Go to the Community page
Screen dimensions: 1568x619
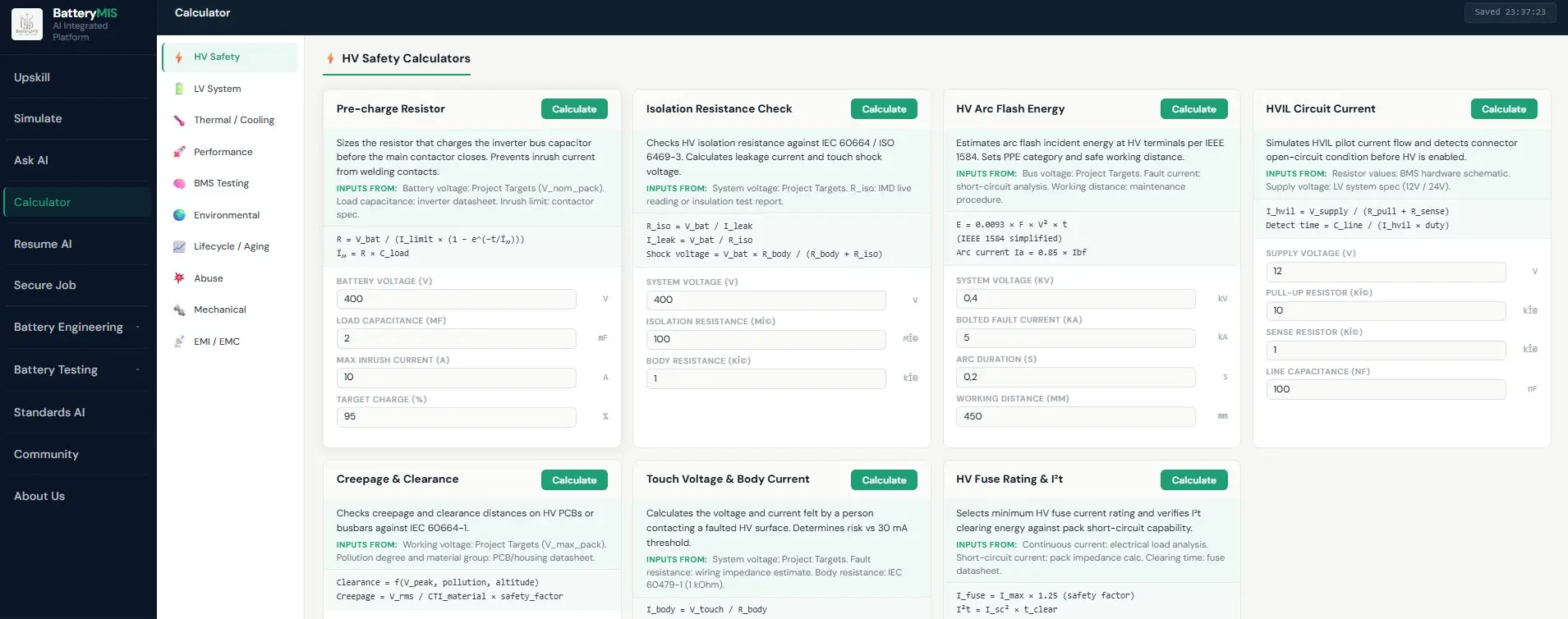(76, 454)
